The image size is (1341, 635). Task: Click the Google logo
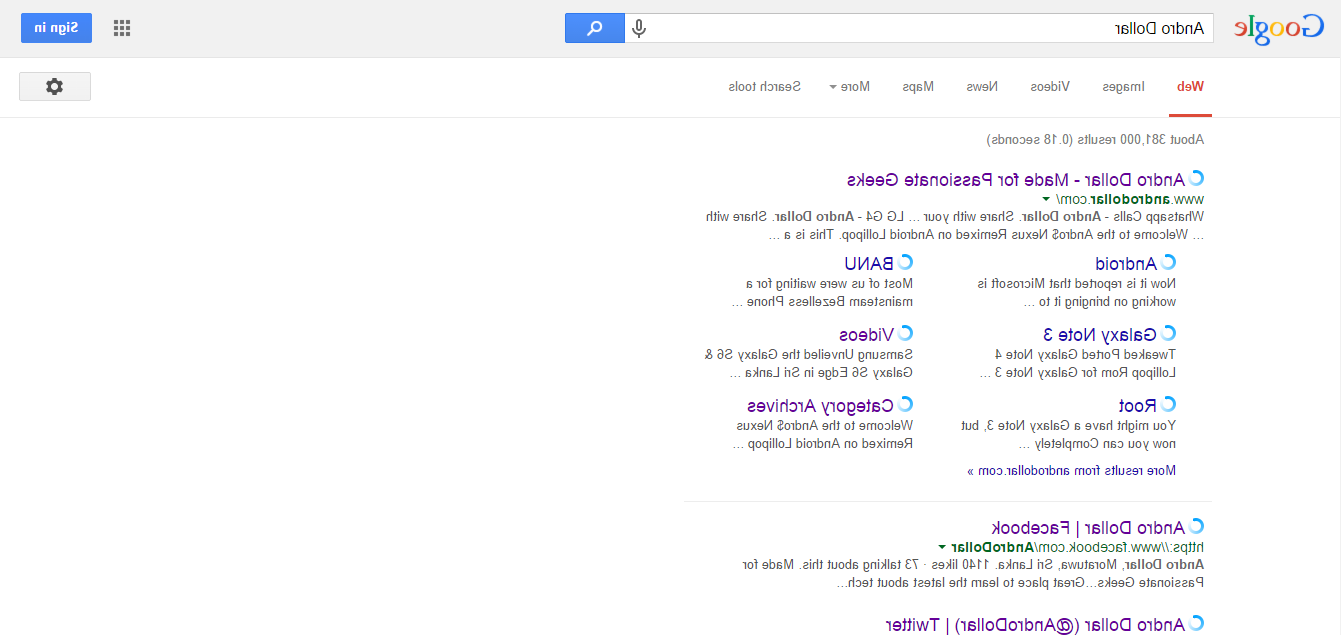(1277, 29)
